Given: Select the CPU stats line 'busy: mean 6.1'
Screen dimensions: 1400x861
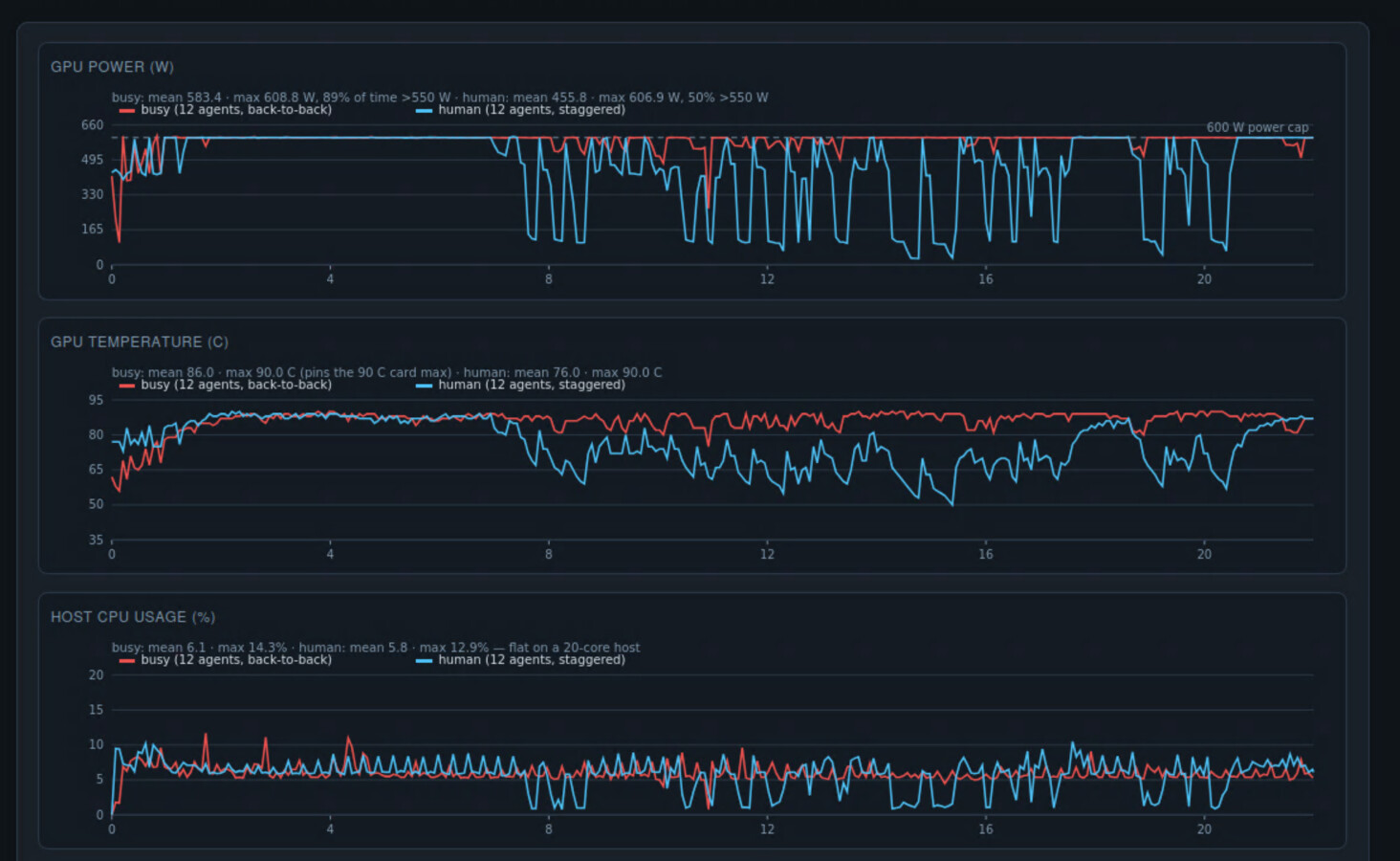Looking at the screenshot, I should 376,647.
